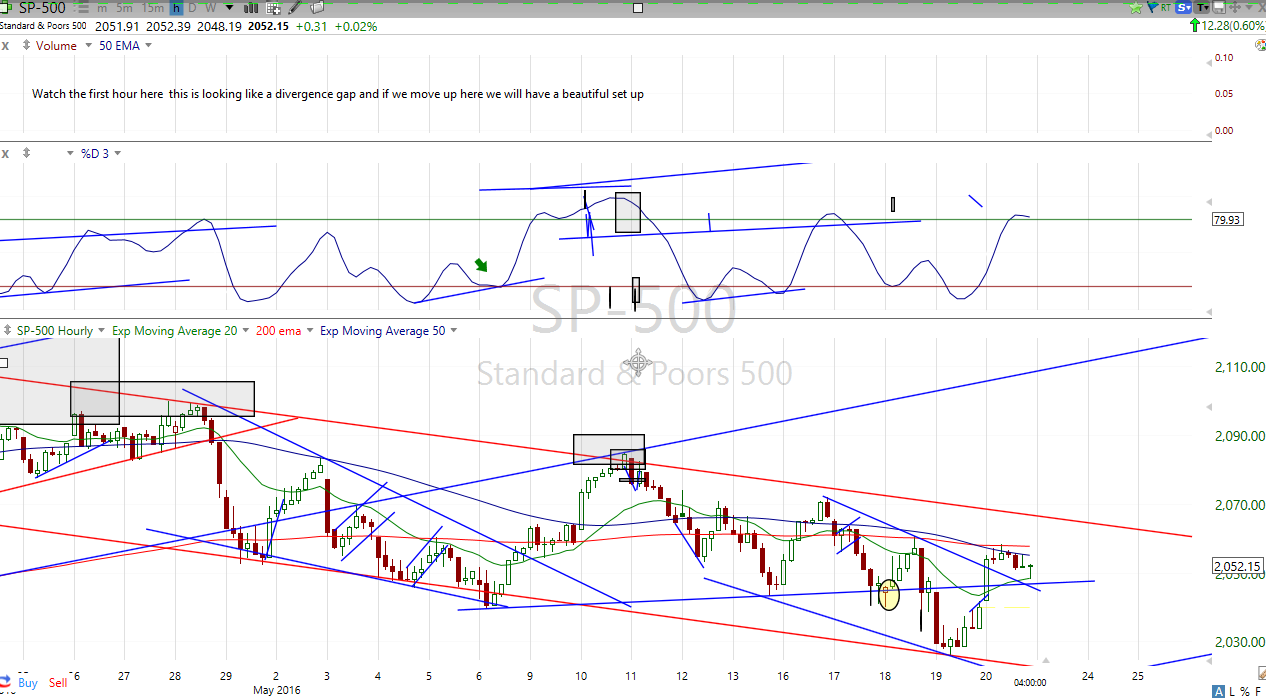Click the Sell link
The image size is (1266, 700).
(x=59, y=683)
